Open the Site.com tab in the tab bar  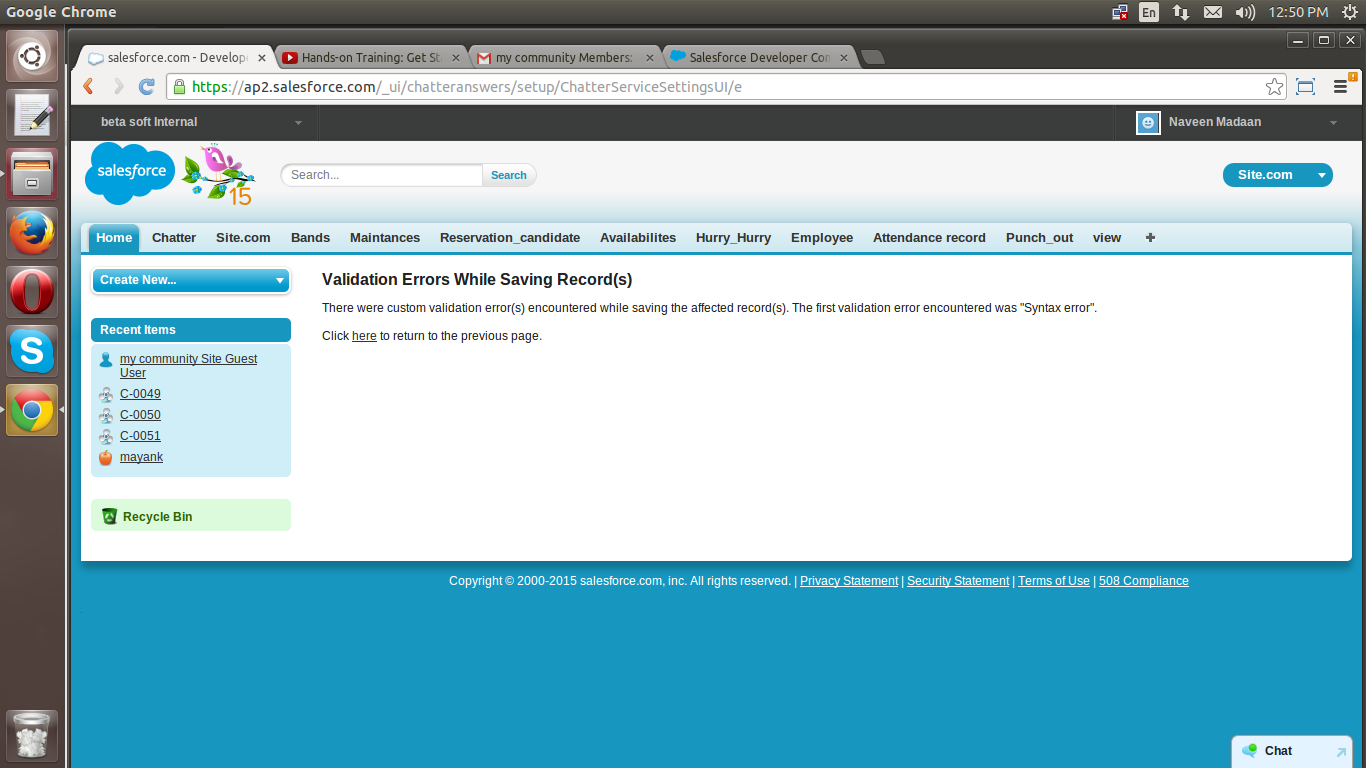click(x=243, y=237)
